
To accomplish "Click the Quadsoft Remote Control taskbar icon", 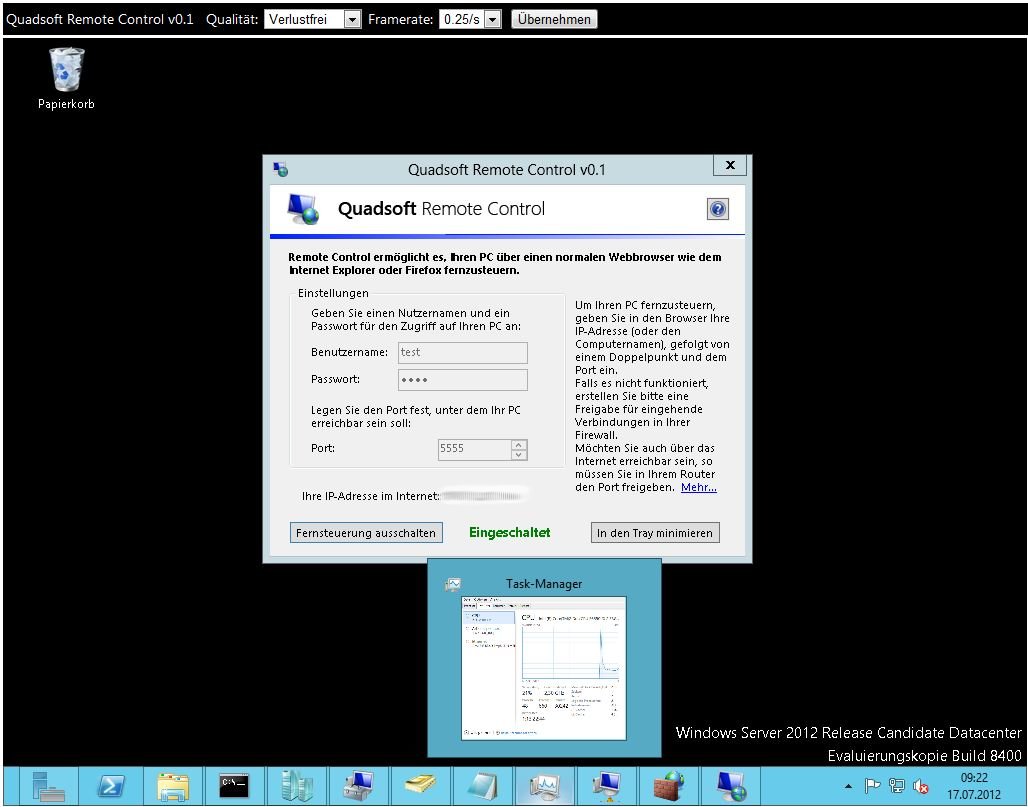I will [729, 786].
